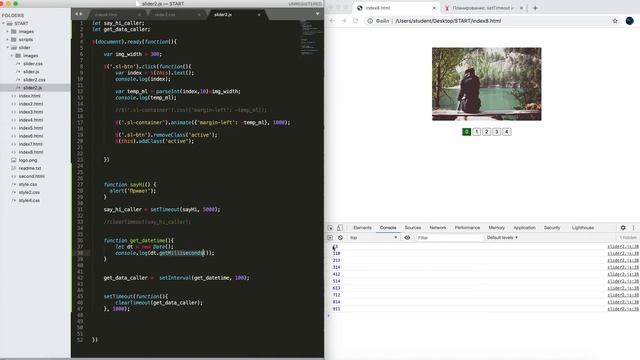Click slide button 4
This screenshot has width=640, height=360.
pos(507,132)
